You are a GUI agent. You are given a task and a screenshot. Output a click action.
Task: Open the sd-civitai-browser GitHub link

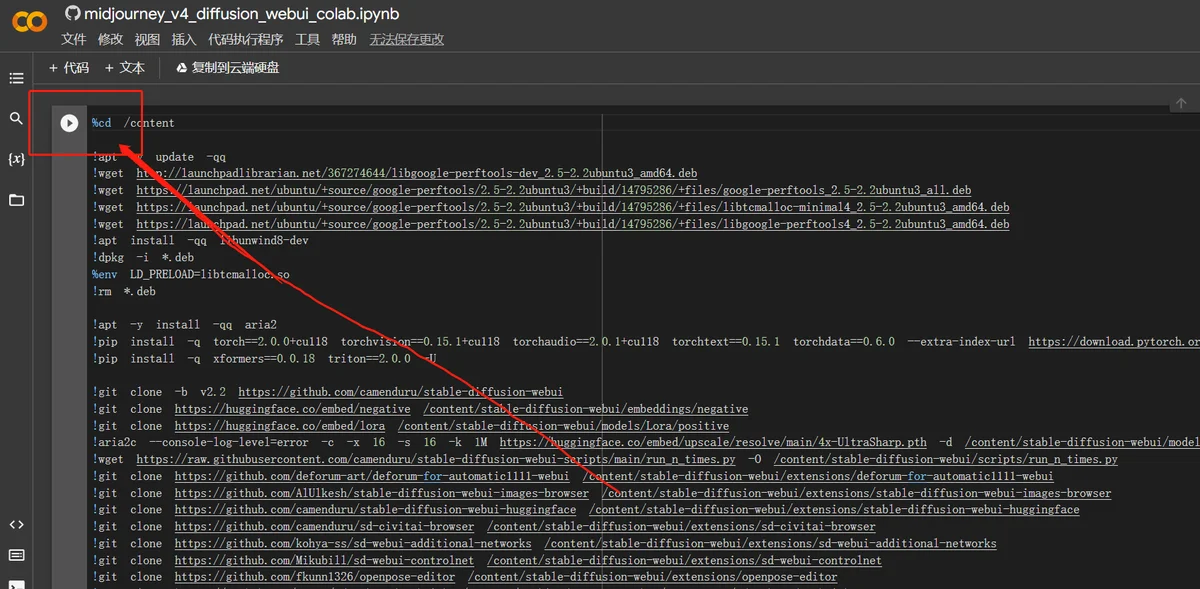[325, 526]
